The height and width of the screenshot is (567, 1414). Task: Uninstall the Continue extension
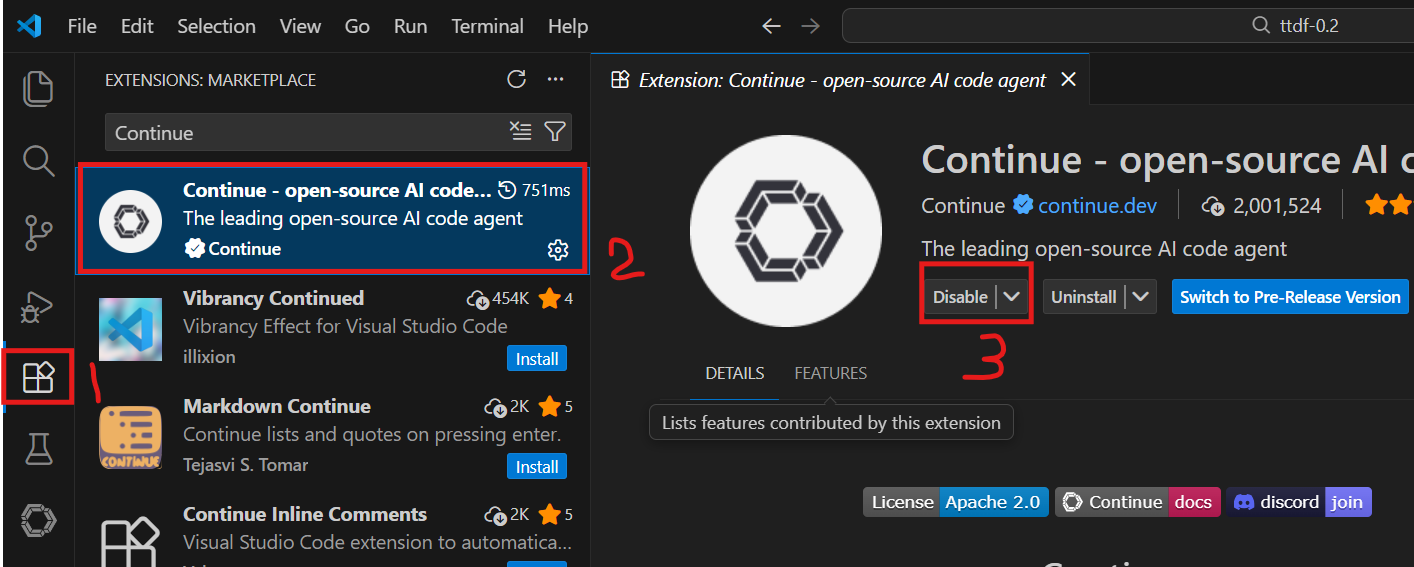tap(1083, 297)
